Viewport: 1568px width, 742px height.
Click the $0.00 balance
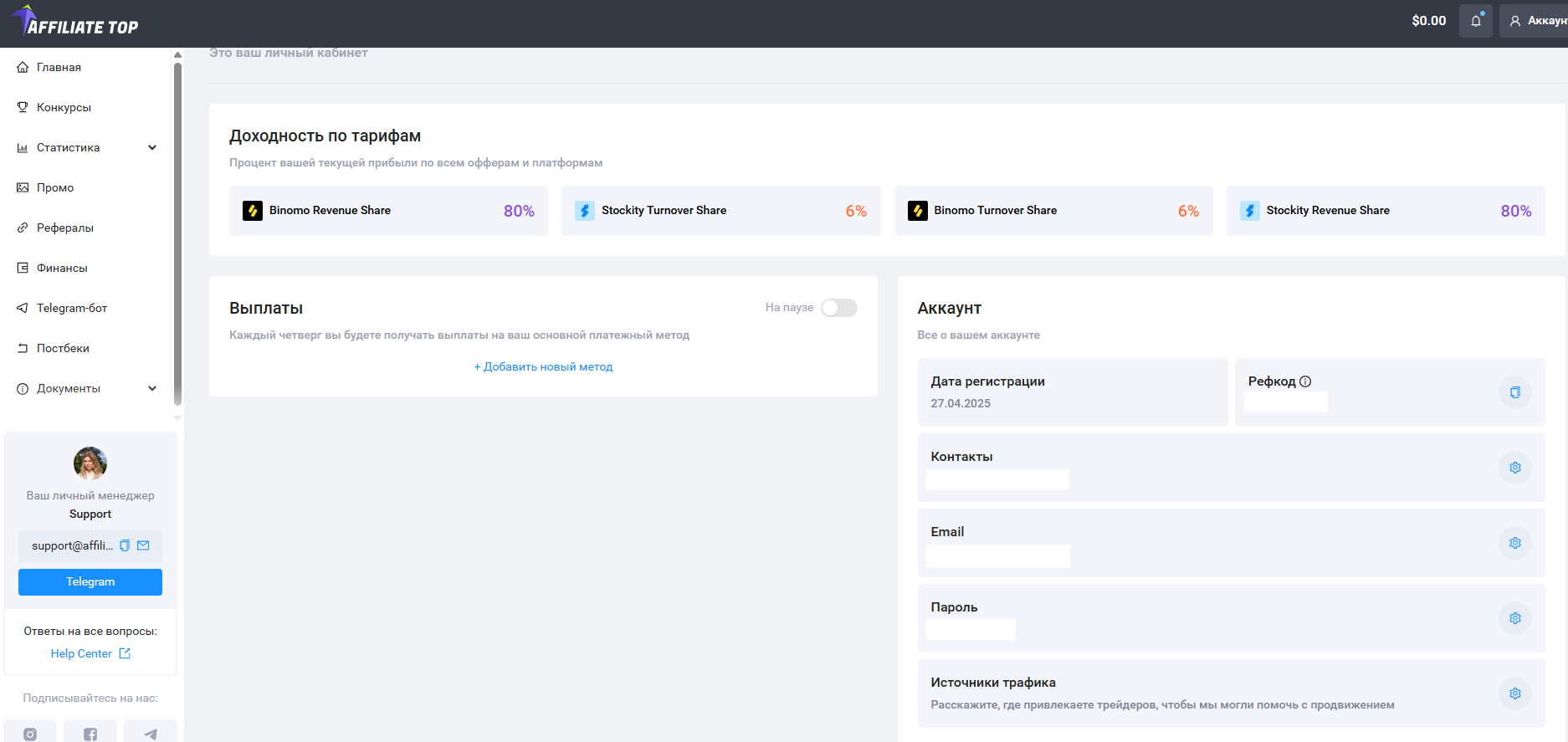[x=1428, y=21]
